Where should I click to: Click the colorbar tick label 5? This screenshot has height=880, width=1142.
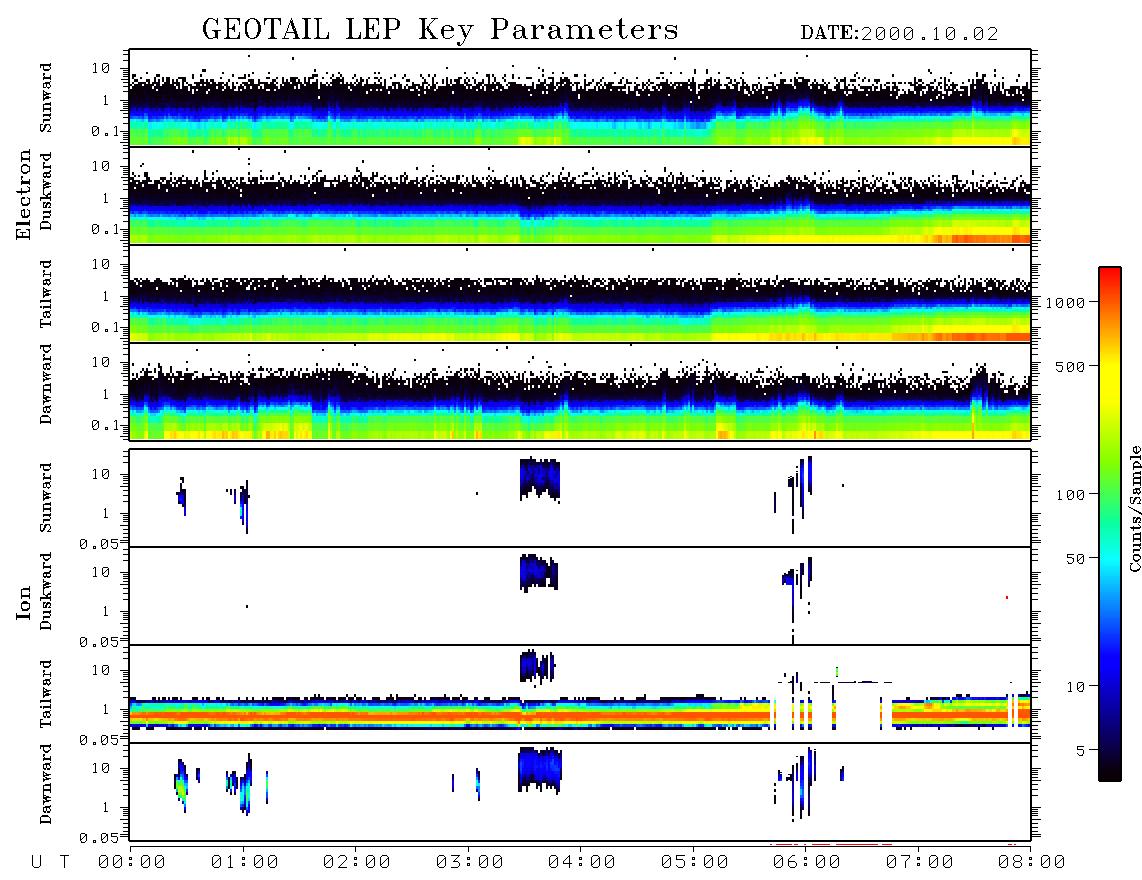point(1081,751)
